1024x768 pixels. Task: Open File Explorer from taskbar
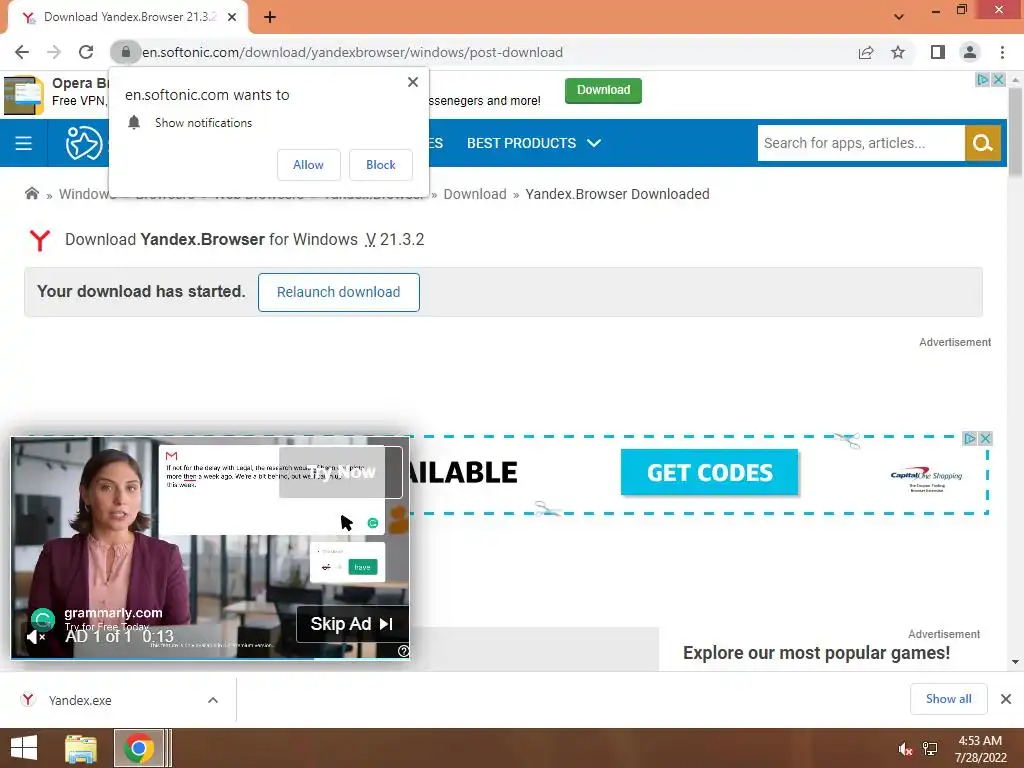[x=81, y=748]
